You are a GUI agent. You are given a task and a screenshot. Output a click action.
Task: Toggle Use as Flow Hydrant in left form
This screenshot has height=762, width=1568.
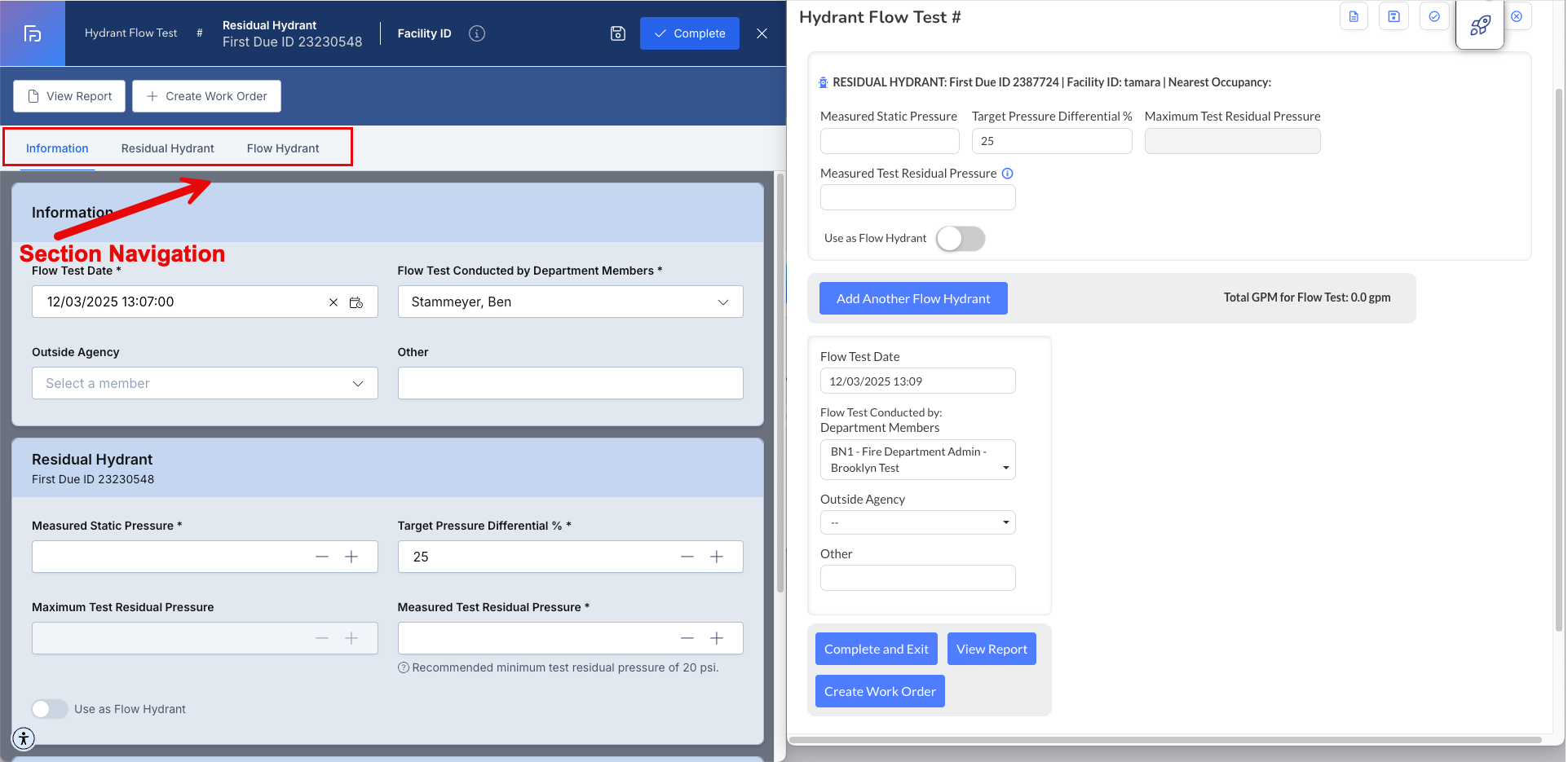(x=50, y=709)
